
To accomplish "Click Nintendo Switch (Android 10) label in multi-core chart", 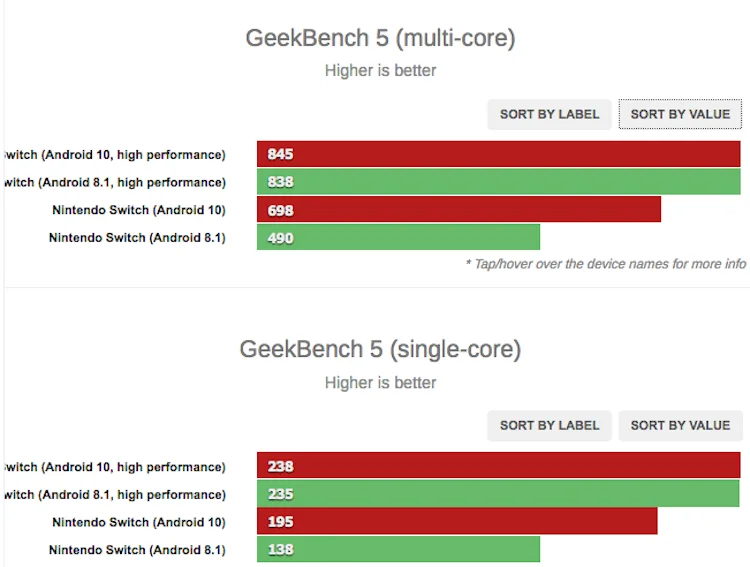I will [139, 210].
